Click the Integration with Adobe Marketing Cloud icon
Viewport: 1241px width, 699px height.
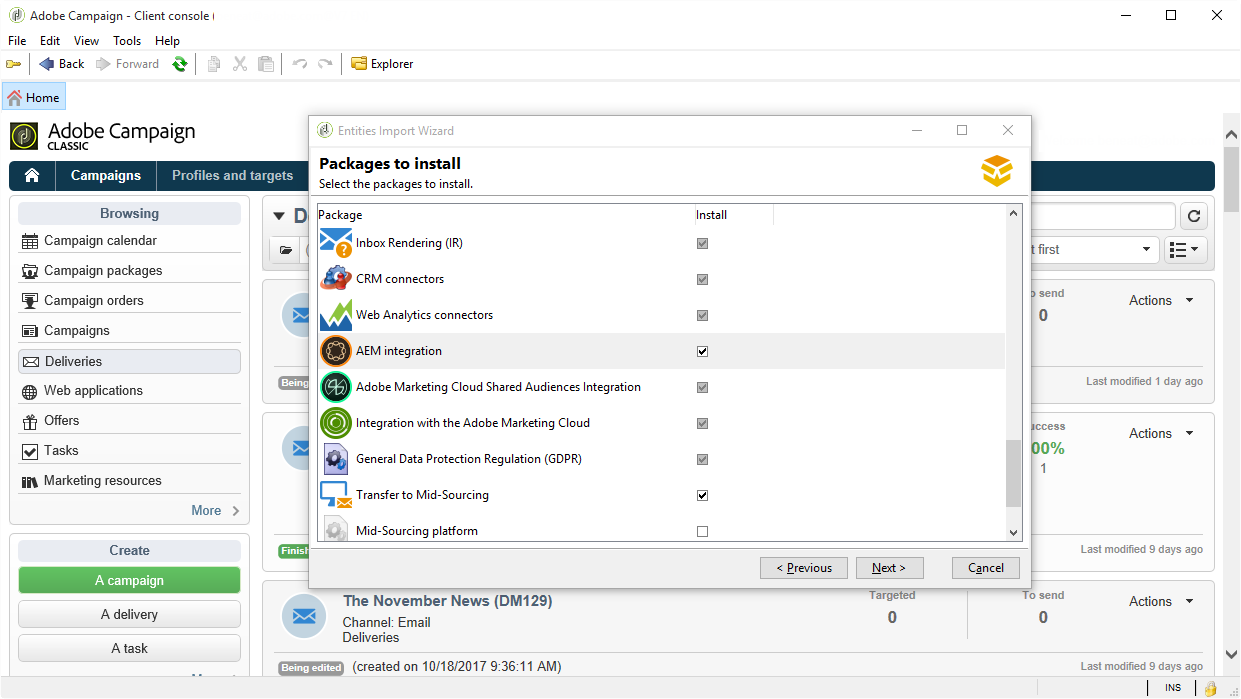[x=336, y=423]
